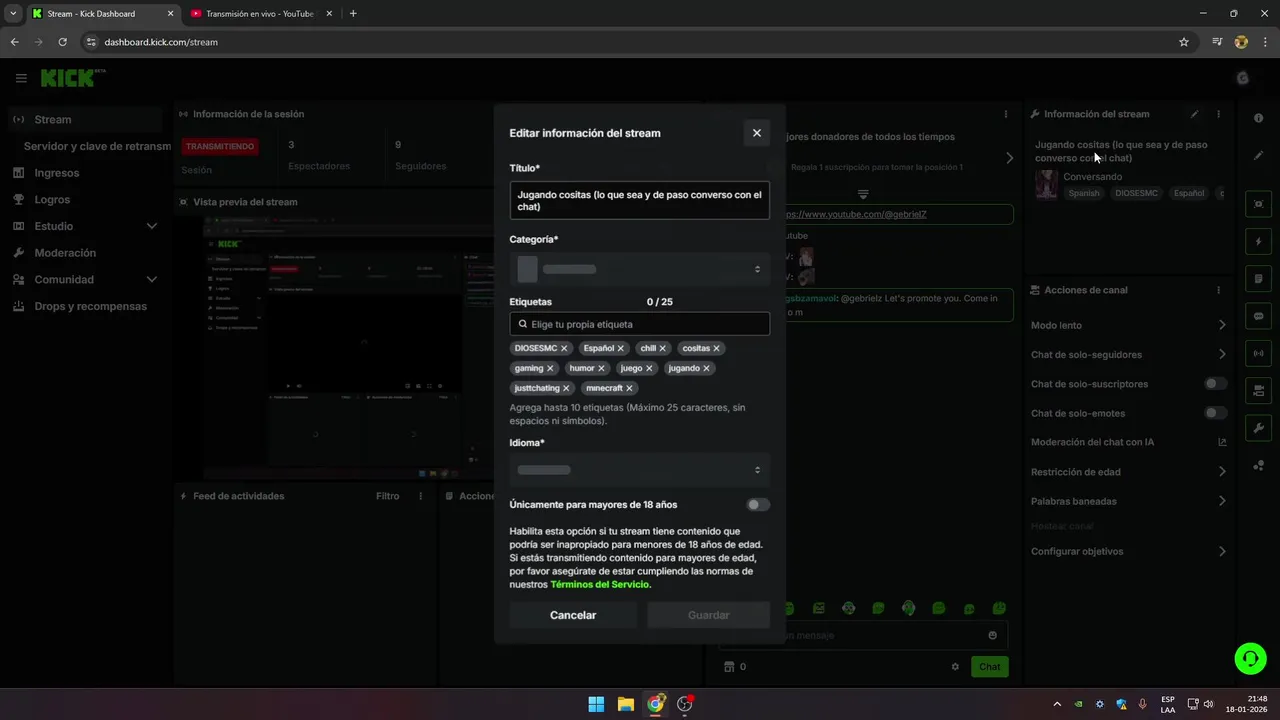Image resolution: width=1280 pixels, height=720 pixels.
Task: Close the Editar información del stream dialog
Action: 756,133
